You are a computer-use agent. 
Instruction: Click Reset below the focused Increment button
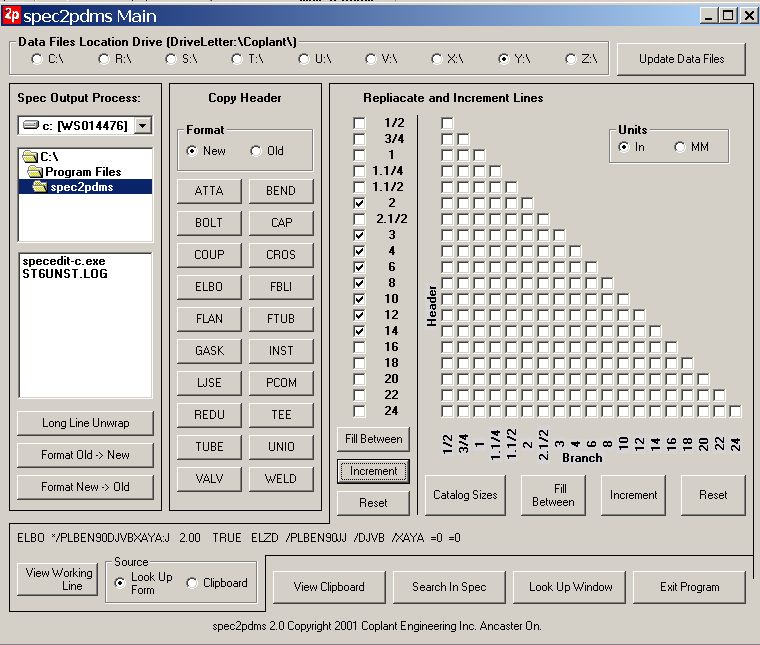373,503
